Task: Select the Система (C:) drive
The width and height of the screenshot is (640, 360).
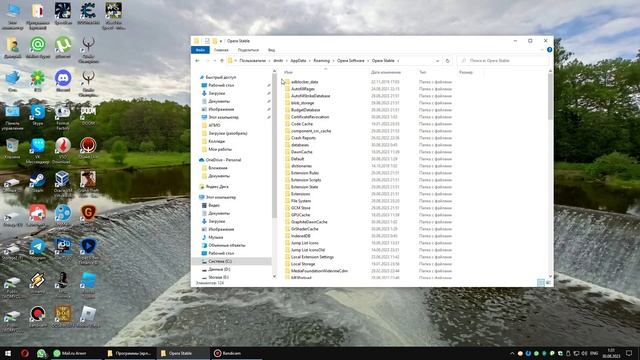Action: [220, 261]
